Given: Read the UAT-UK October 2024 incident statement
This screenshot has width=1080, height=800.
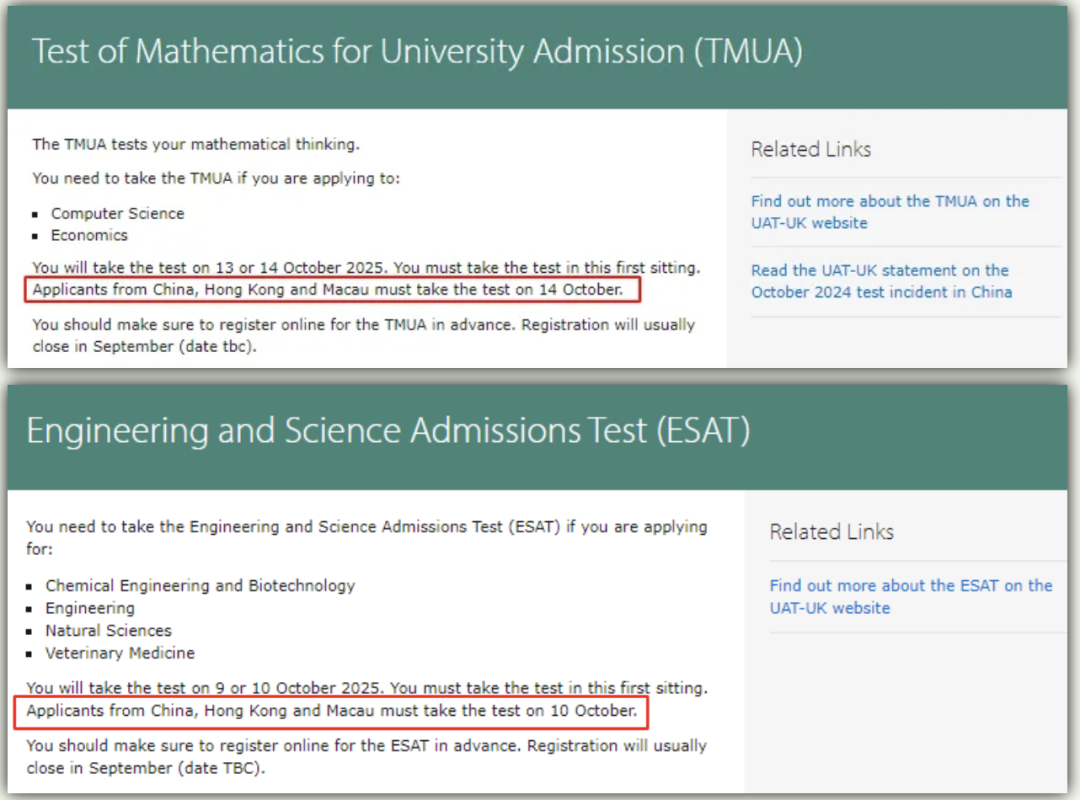Looking at the screenshot, I should [882, 281].
